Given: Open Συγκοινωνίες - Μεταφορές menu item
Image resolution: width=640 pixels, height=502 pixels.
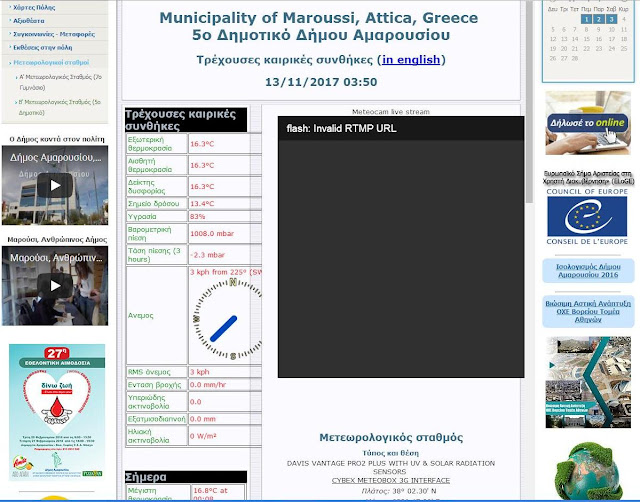Looking at the screenshot, I should [x=54, y=34].
